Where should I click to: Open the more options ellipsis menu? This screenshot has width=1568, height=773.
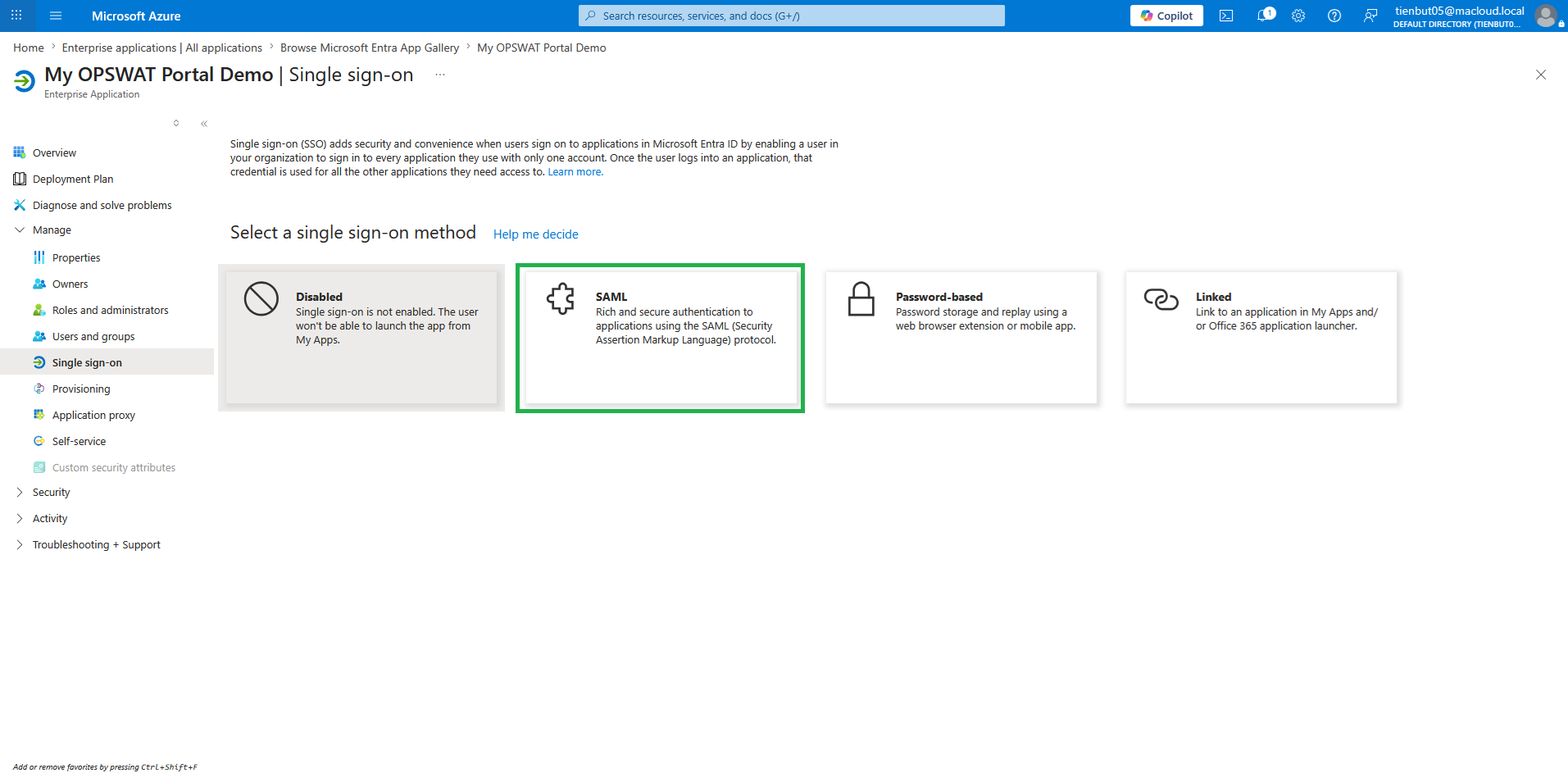pyautogui.click(x=440, y=75)
